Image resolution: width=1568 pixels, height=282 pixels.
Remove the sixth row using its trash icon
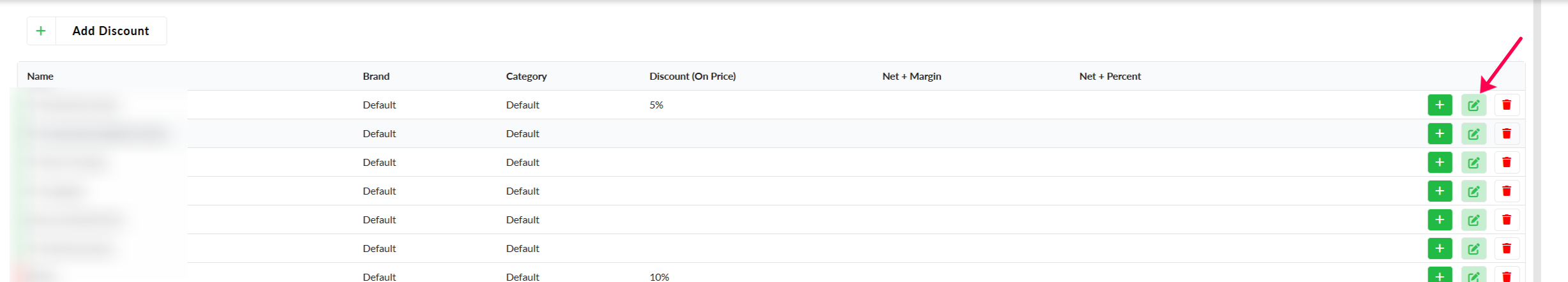coord(1506,249)
